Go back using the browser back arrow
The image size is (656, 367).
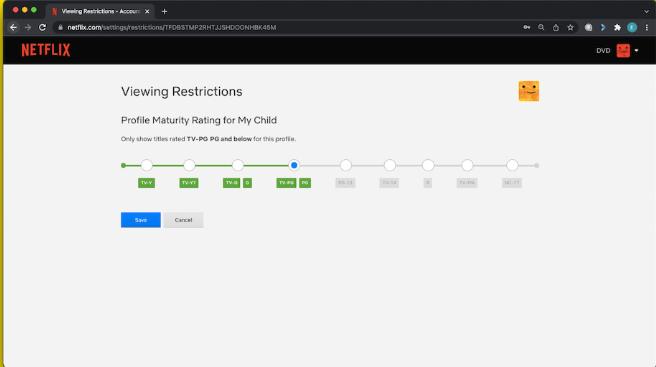[x=13, y=27]
